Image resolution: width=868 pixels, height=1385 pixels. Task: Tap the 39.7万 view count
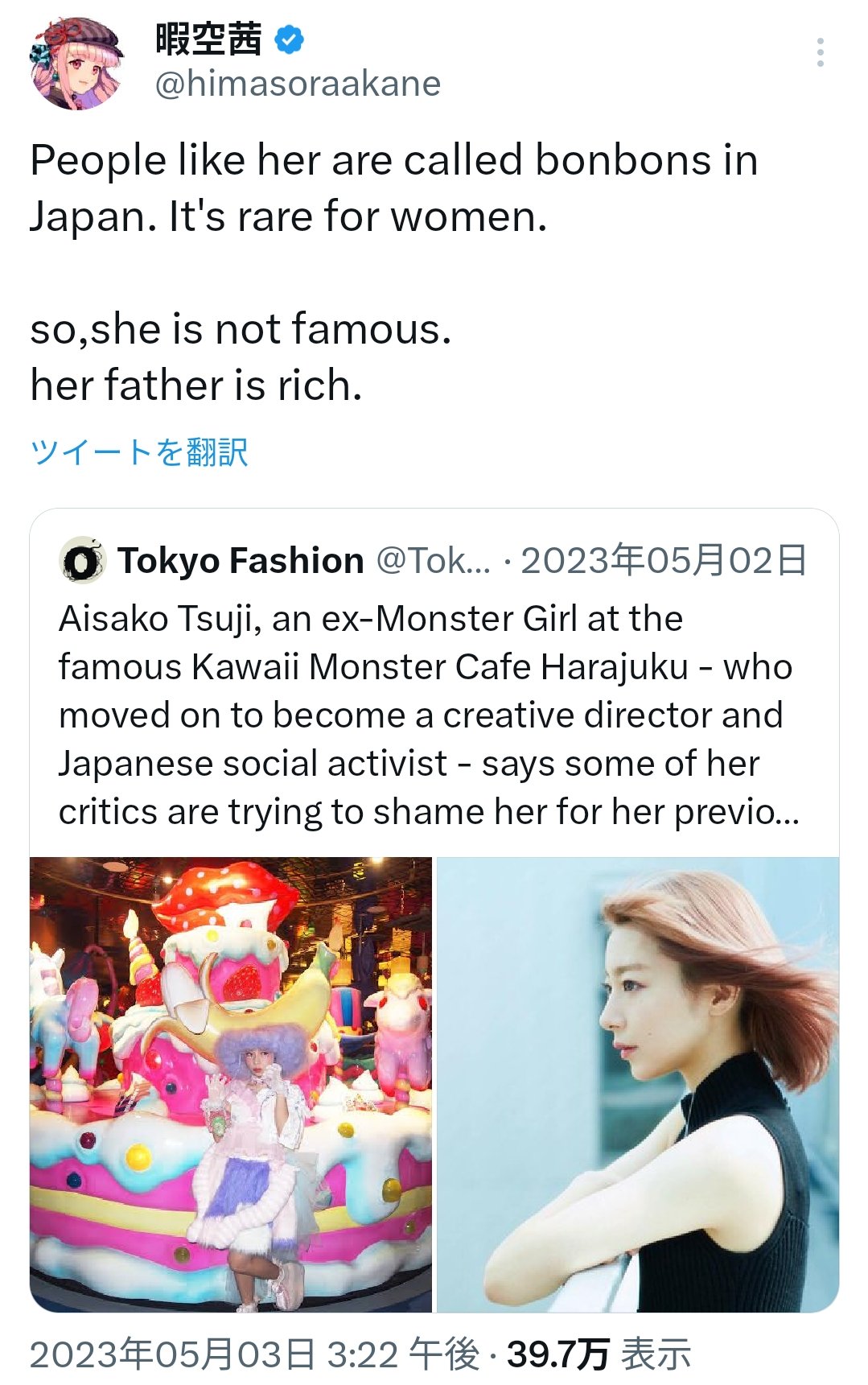click(x=557, y=1354)
